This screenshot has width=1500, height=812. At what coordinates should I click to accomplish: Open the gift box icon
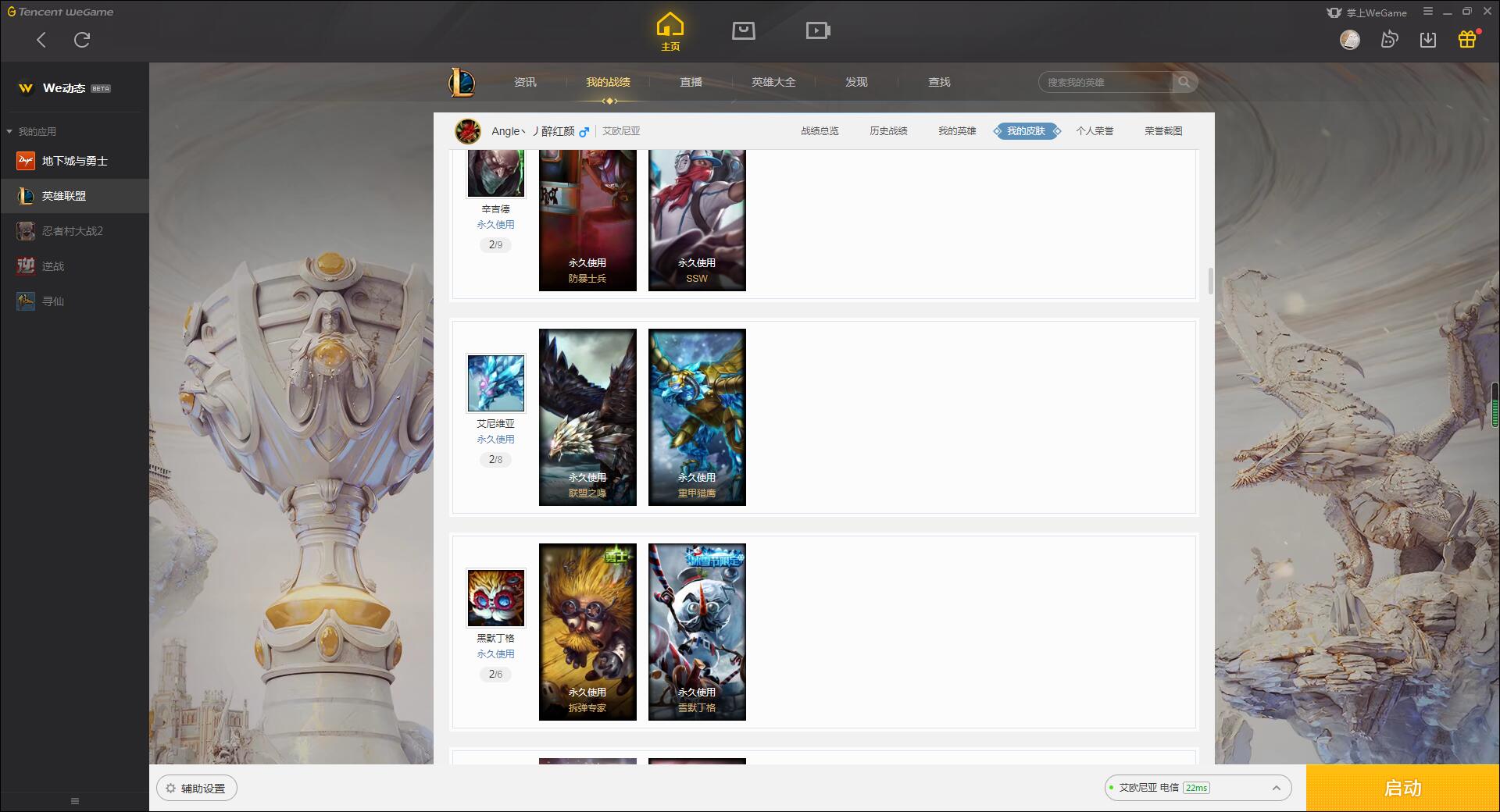1467,39
